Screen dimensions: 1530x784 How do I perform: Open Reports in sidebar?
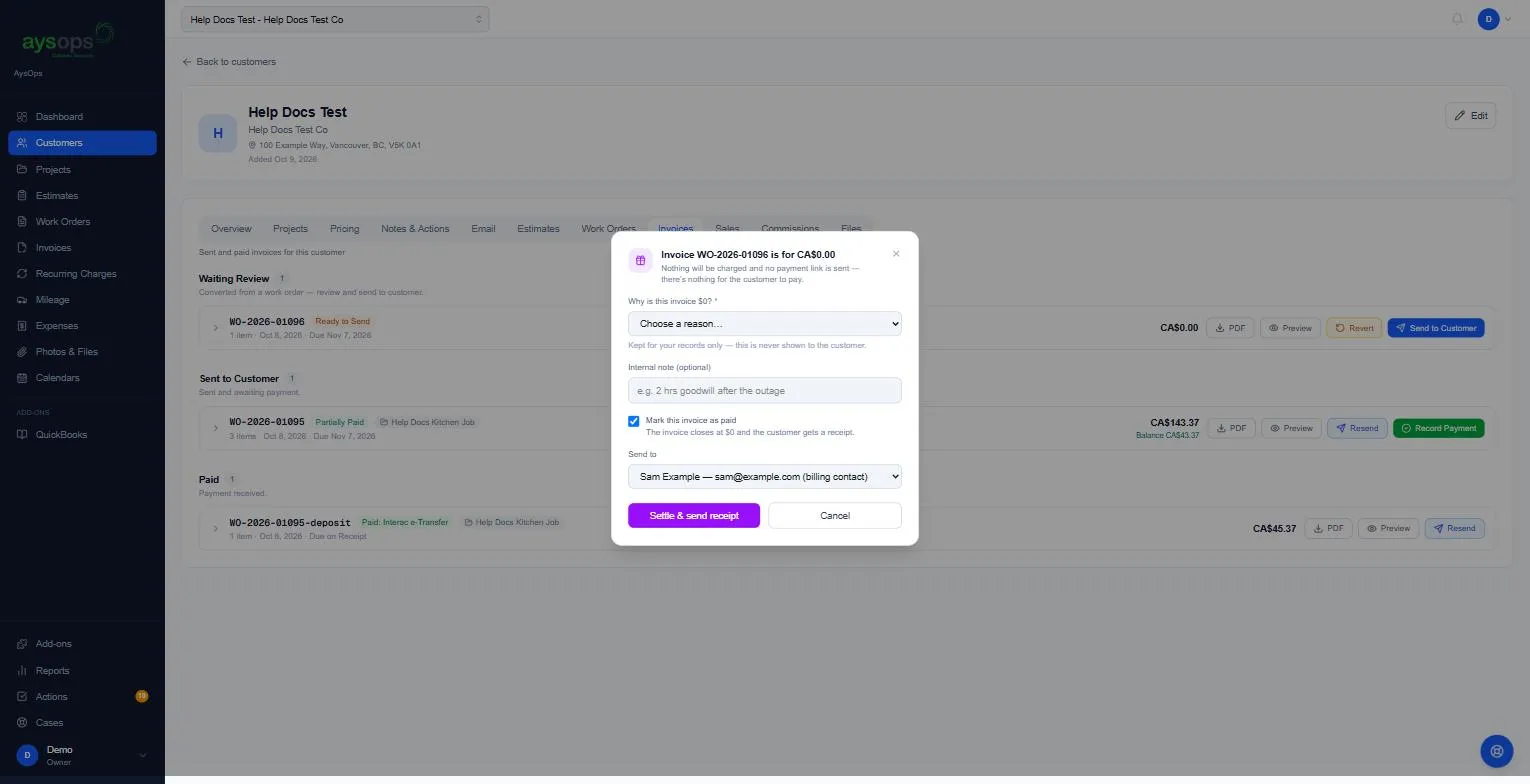[x=82, y=670]
